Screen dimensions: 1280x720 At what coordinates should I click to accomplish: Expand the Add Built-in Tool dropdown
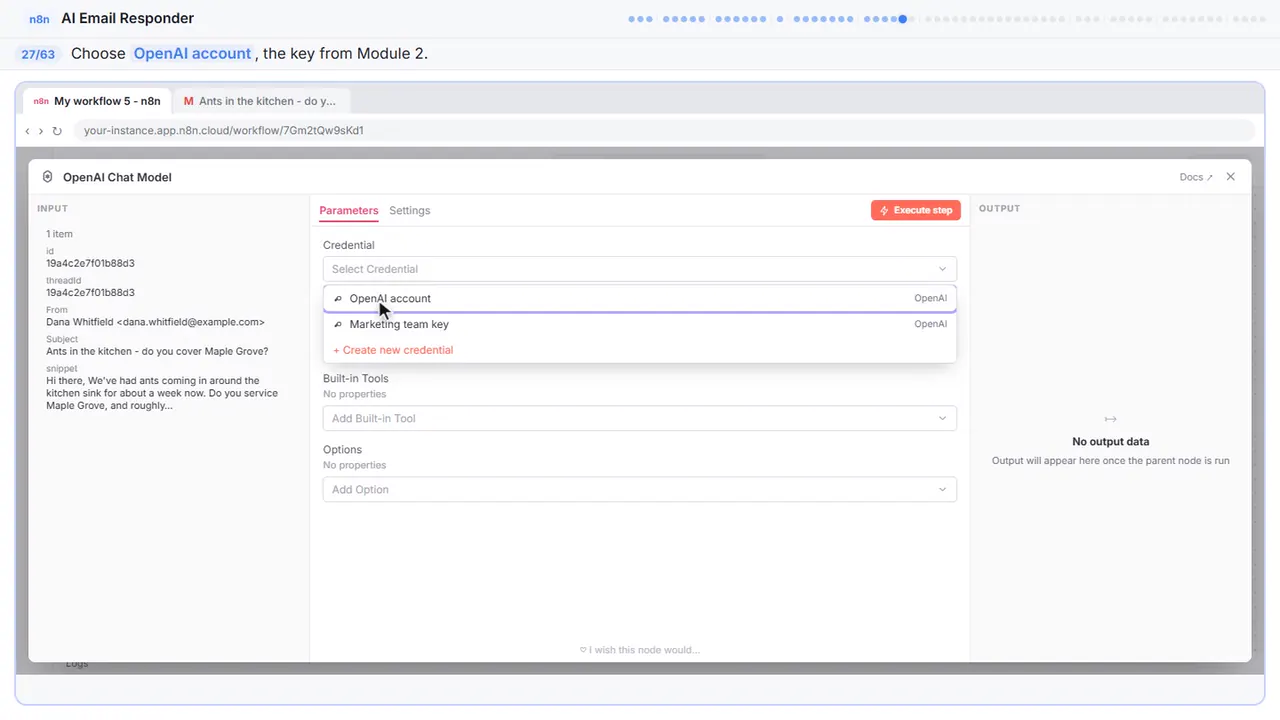click(640, 418)
